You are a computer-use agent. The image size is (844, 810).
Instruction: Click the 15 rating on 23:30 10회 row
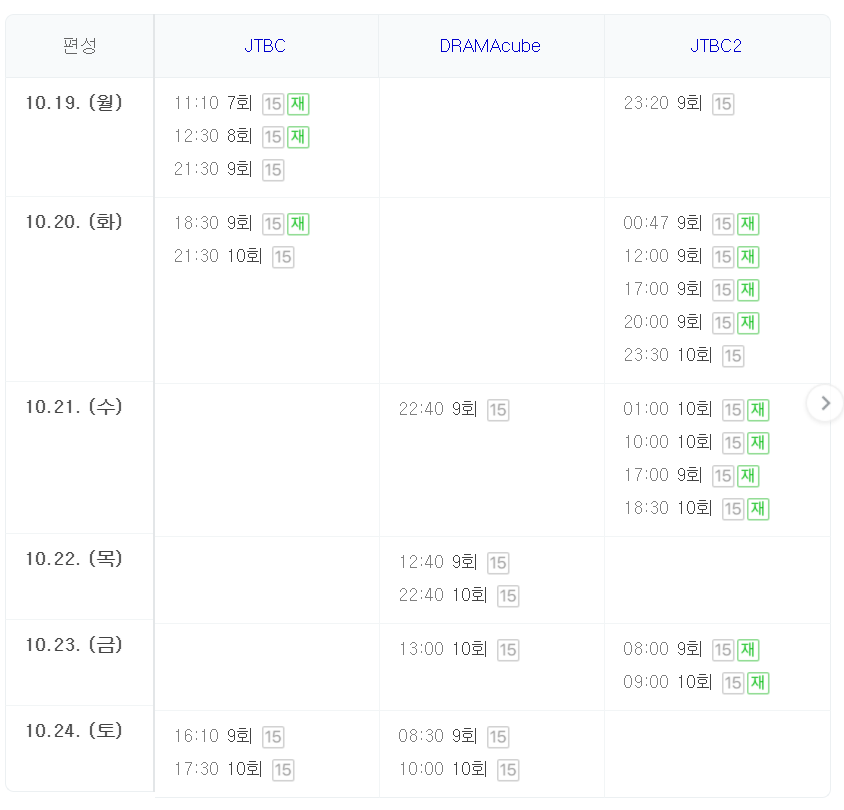(x=733, y=356)
